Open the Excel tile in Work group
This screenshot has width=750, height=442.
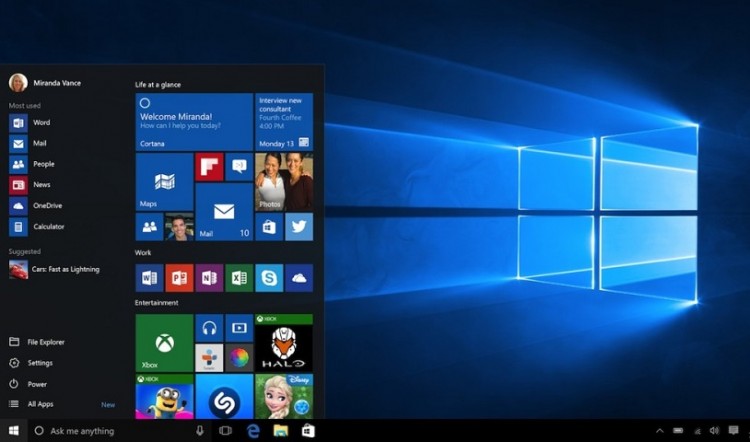239,278
